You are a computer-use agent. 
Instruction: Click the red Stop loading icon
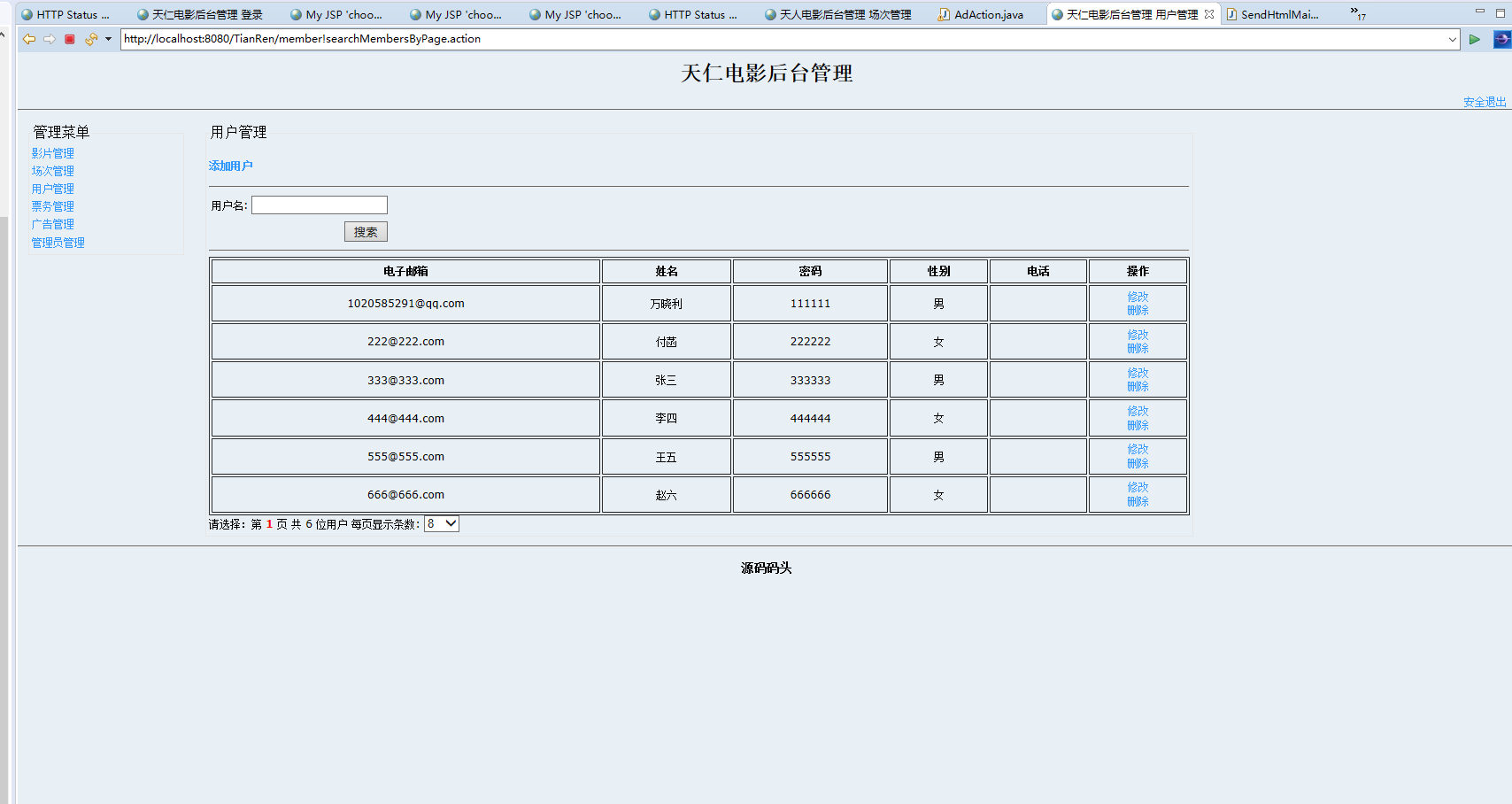pyautogui.click(x=69, y=39)
